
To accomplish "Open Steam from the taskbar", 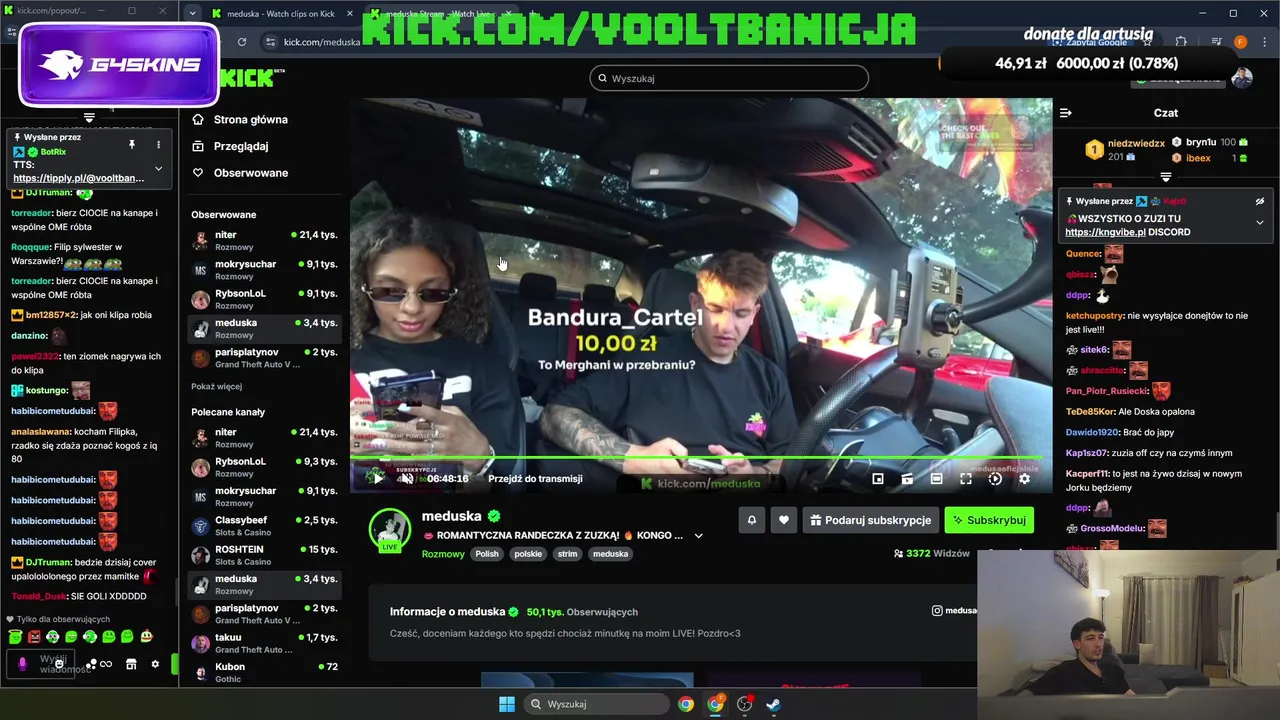I will (774, 704).
